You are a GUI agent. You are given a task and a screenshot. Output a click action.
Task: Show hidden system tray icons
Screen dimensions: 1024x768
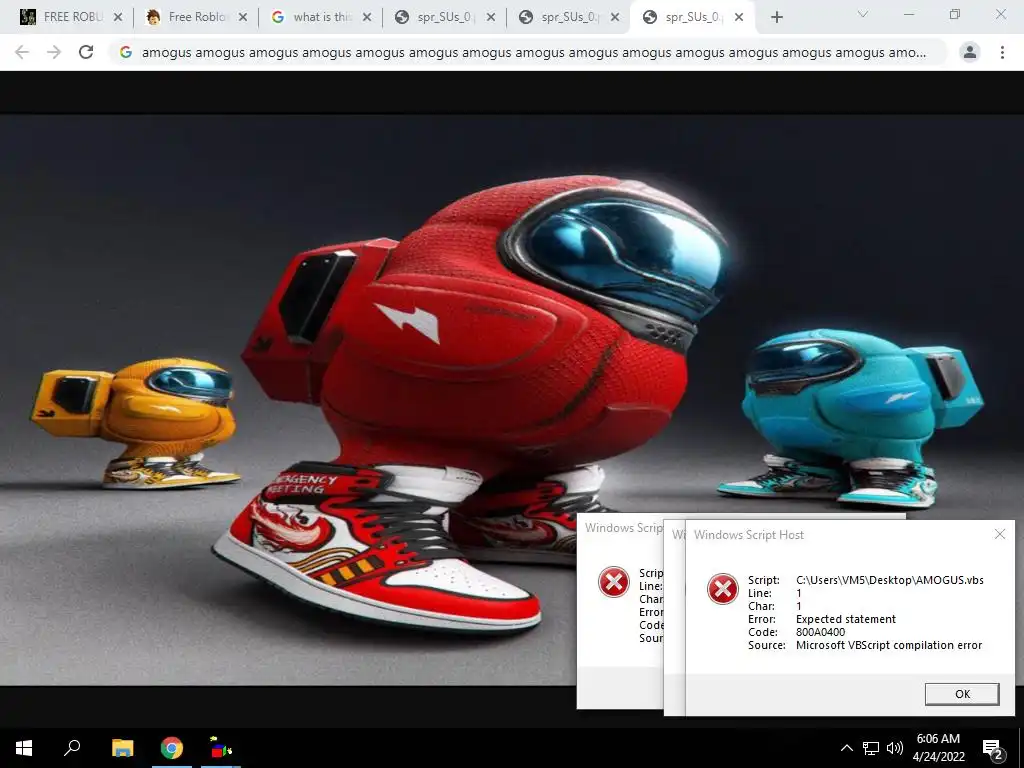[x=846, y=748]
